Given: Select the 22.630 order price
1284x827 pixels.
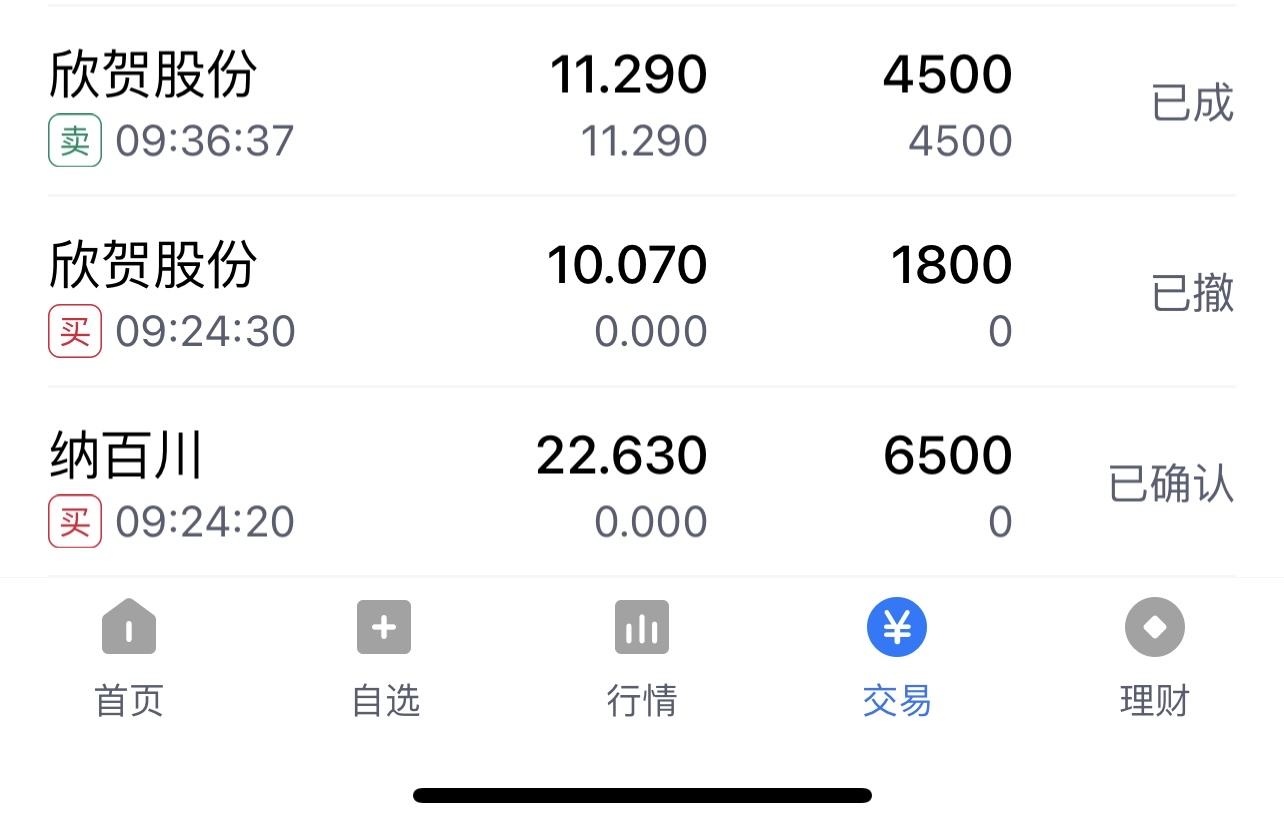Looking at the screenshot, I should click(x=622, y=456).
